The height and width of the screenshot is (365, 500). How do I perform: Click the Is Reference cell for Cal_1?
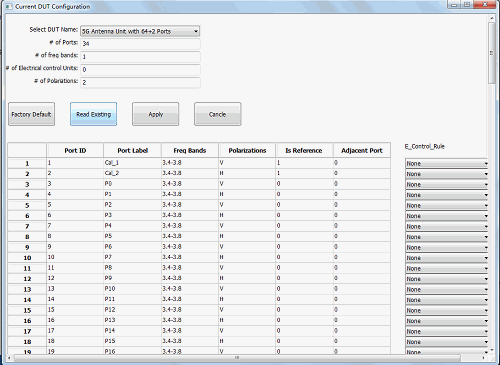pos(304,163)
